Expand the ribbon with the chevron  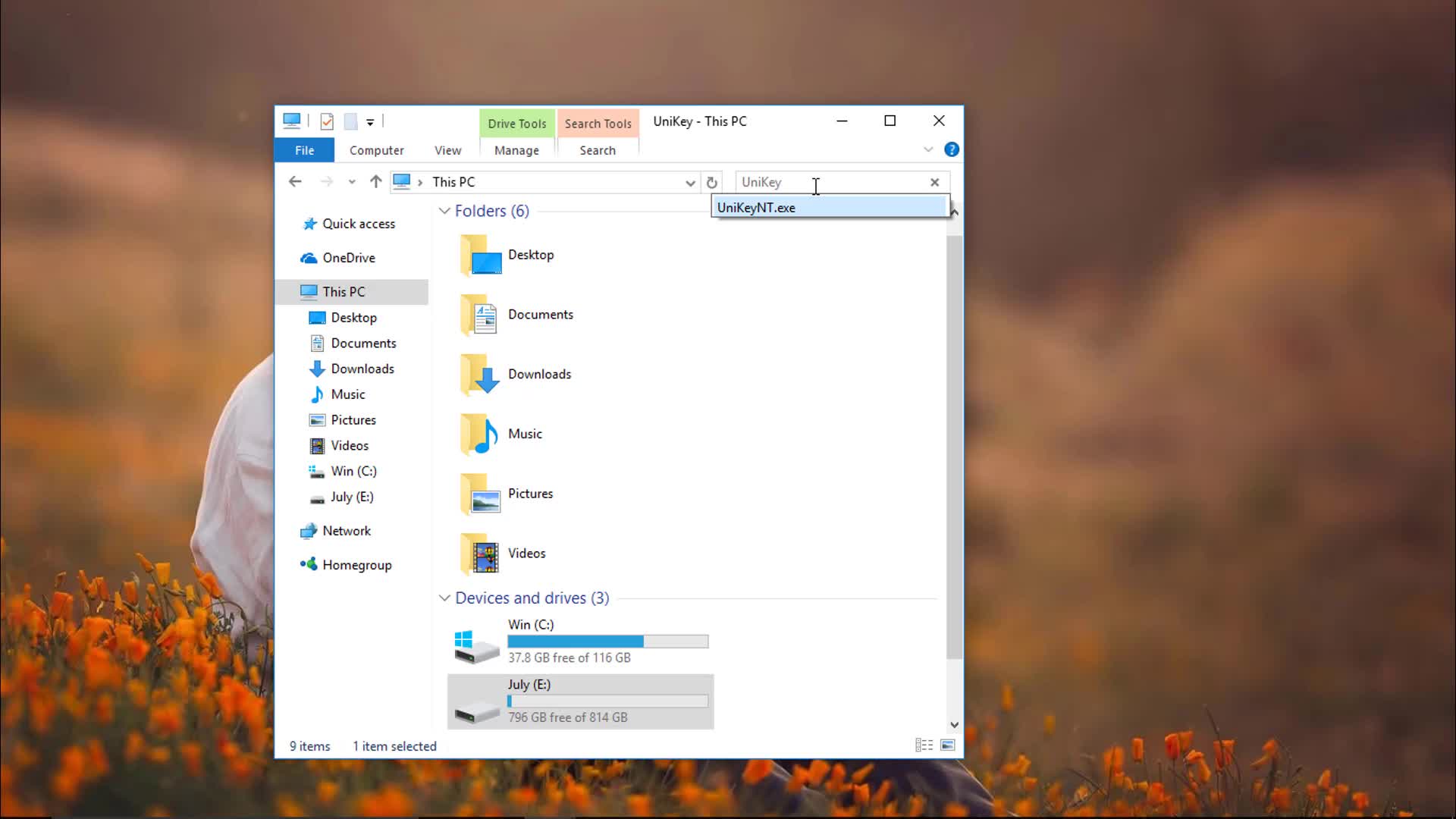pyautogui.click(x=928, y=149)
